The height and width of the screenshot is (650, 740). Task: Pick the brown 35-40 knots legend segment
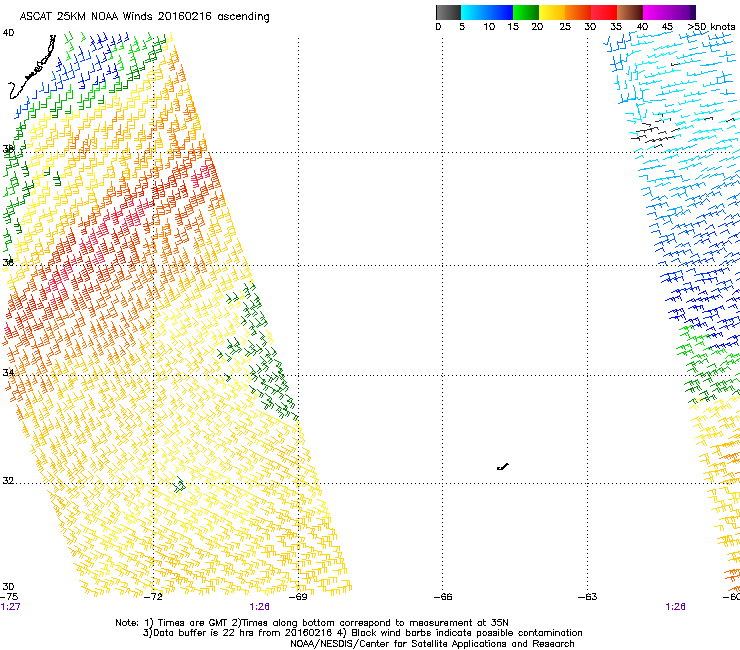(630, 12)
